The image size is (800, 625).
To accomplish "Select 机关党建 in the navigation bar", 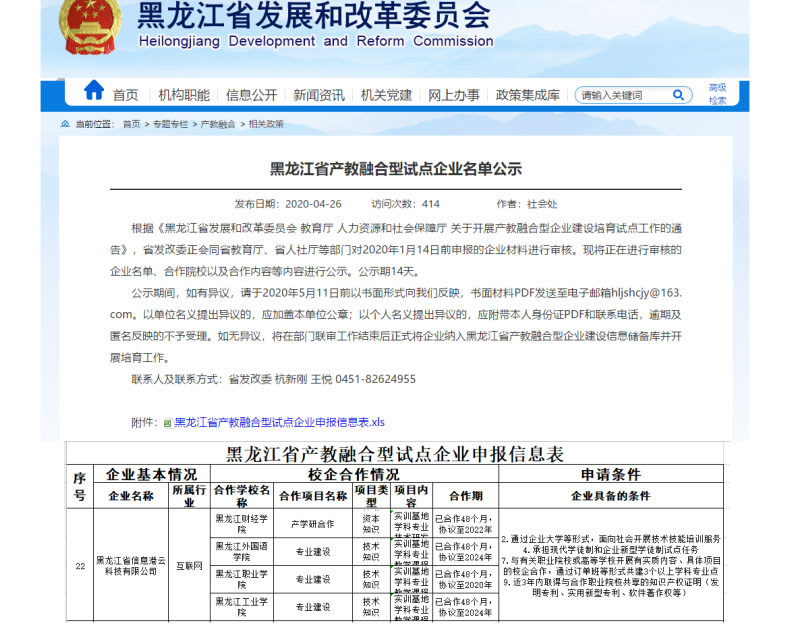I will tap(386, 95).
